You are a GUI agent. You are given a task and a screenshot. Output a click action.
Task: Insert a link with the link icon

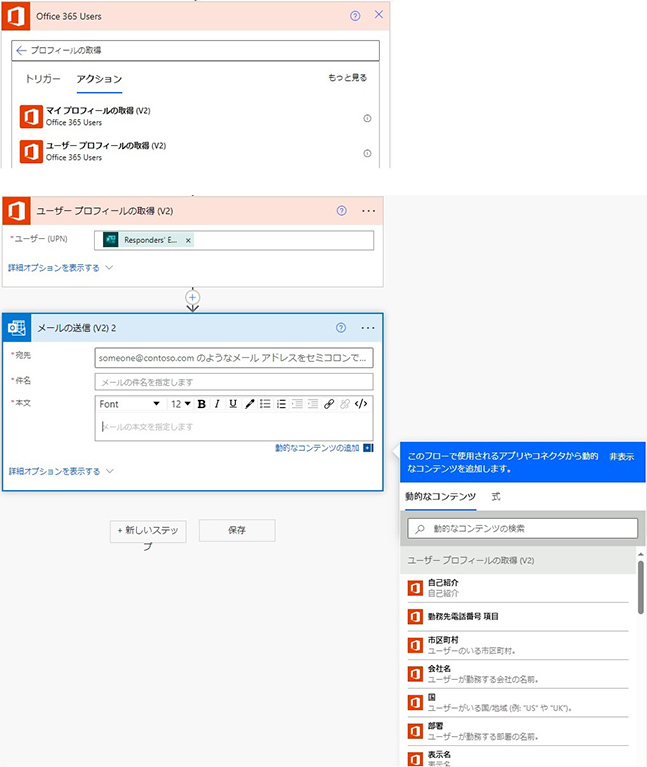[x=329, y=404]
